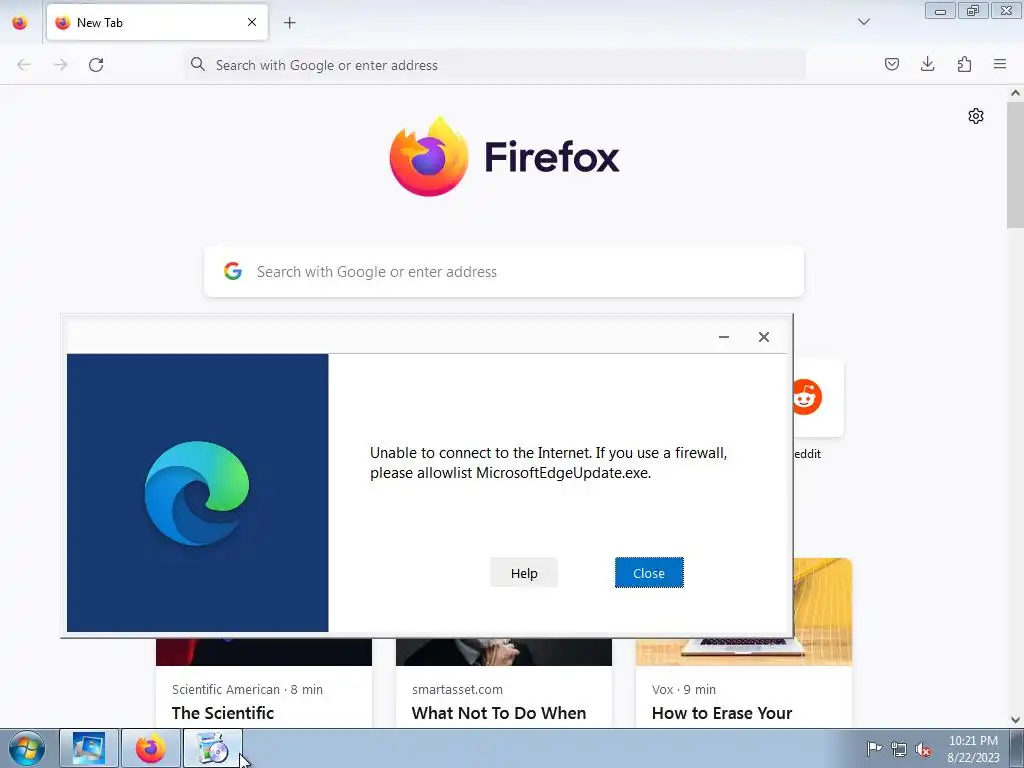Open the clock showing 10:21 PM
Viewport: 1024px width, 768px height.
pyautogui.click(x=973, y=749)
